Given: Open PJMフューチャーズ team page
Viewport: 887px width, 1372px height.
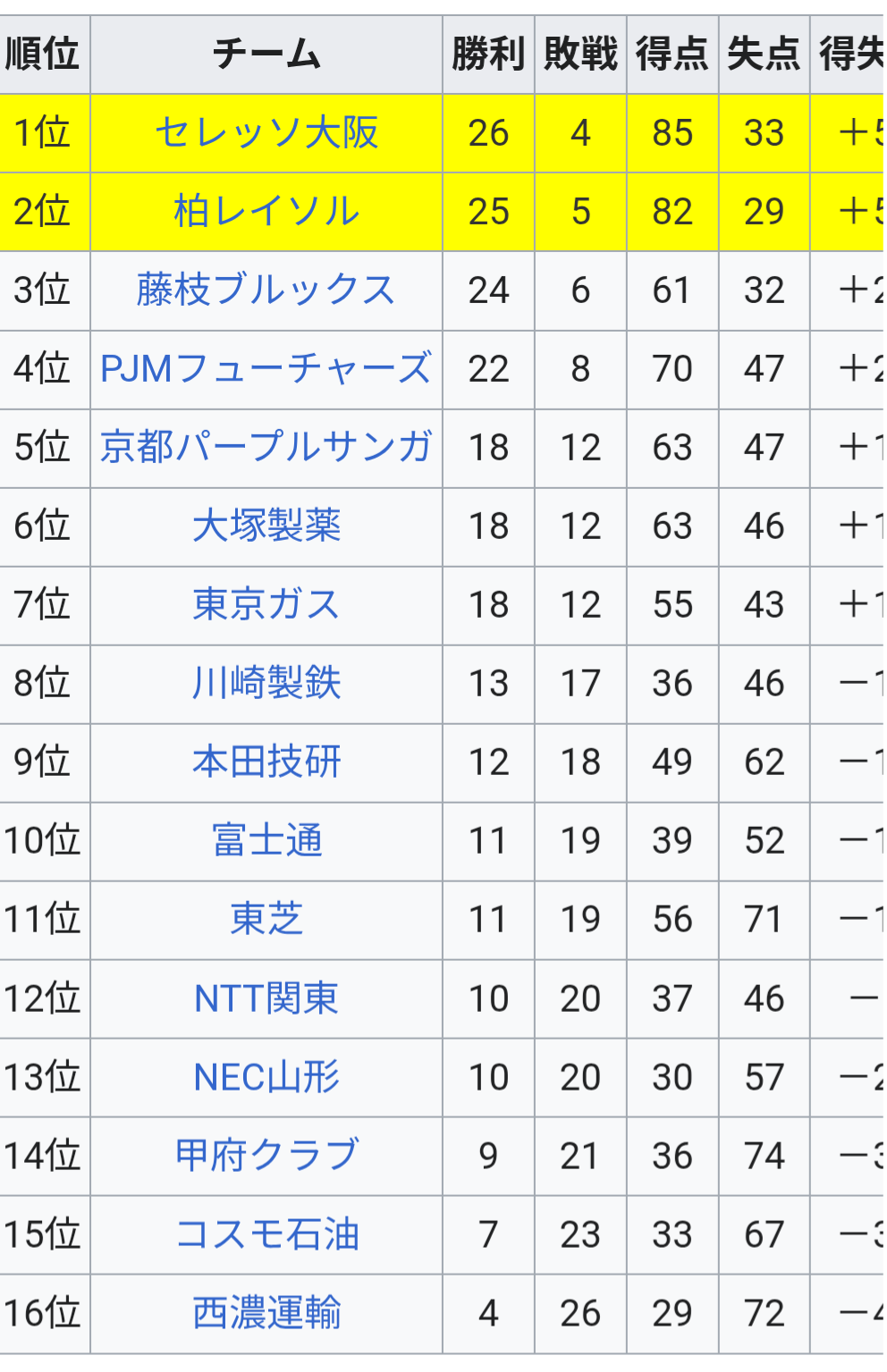Looking at the screenshot, I should coord(266,369).
